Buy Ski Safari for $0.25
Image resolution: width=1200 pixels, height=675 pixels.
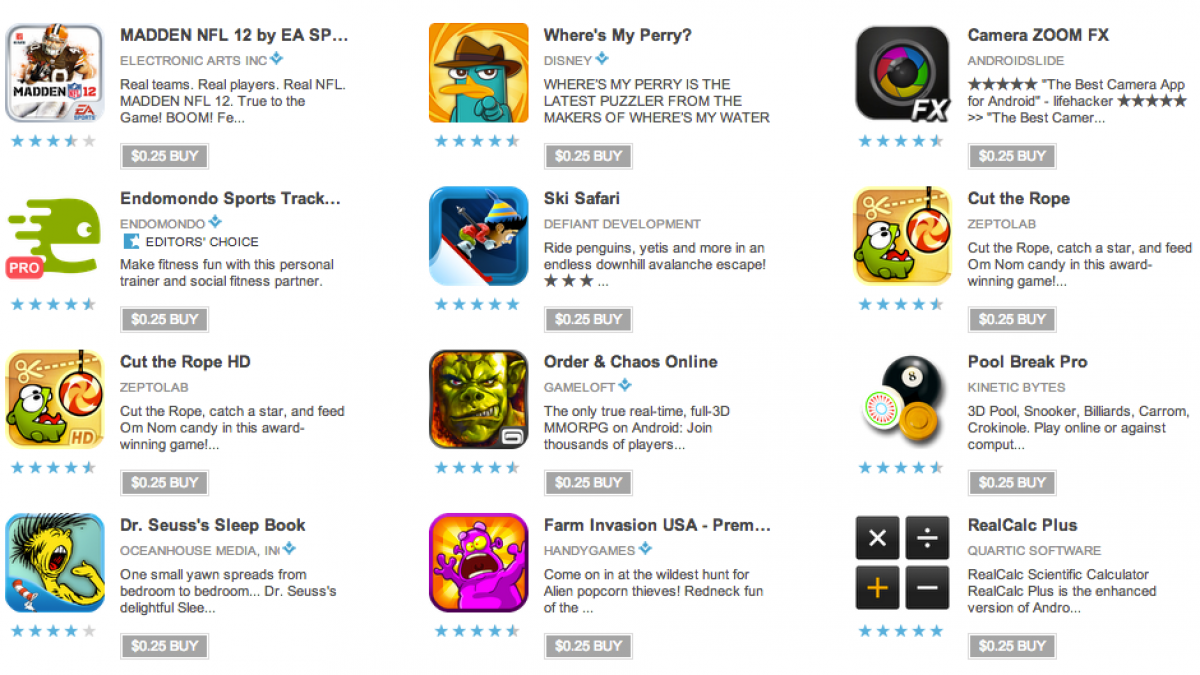pos(588,319)
